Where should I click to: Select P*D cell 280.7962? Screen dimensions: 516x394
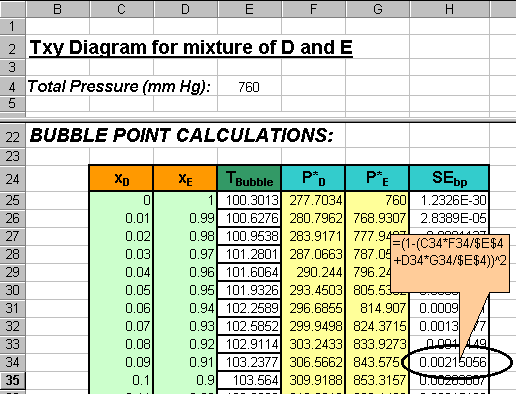tap(313, 218)
